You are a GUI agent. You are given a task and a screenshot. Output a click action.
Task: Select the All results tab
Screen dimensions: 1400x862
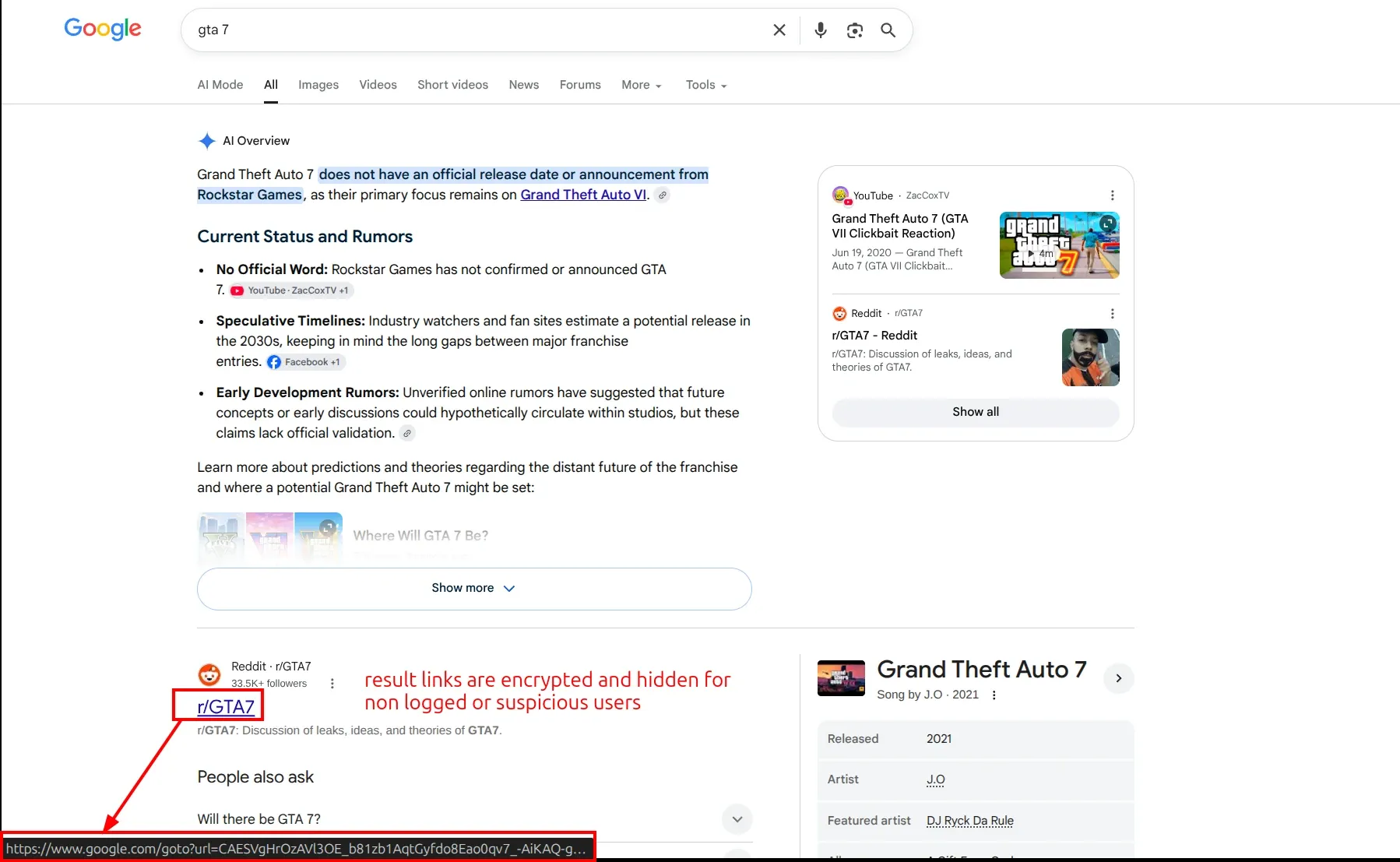(x=271, y=85)
